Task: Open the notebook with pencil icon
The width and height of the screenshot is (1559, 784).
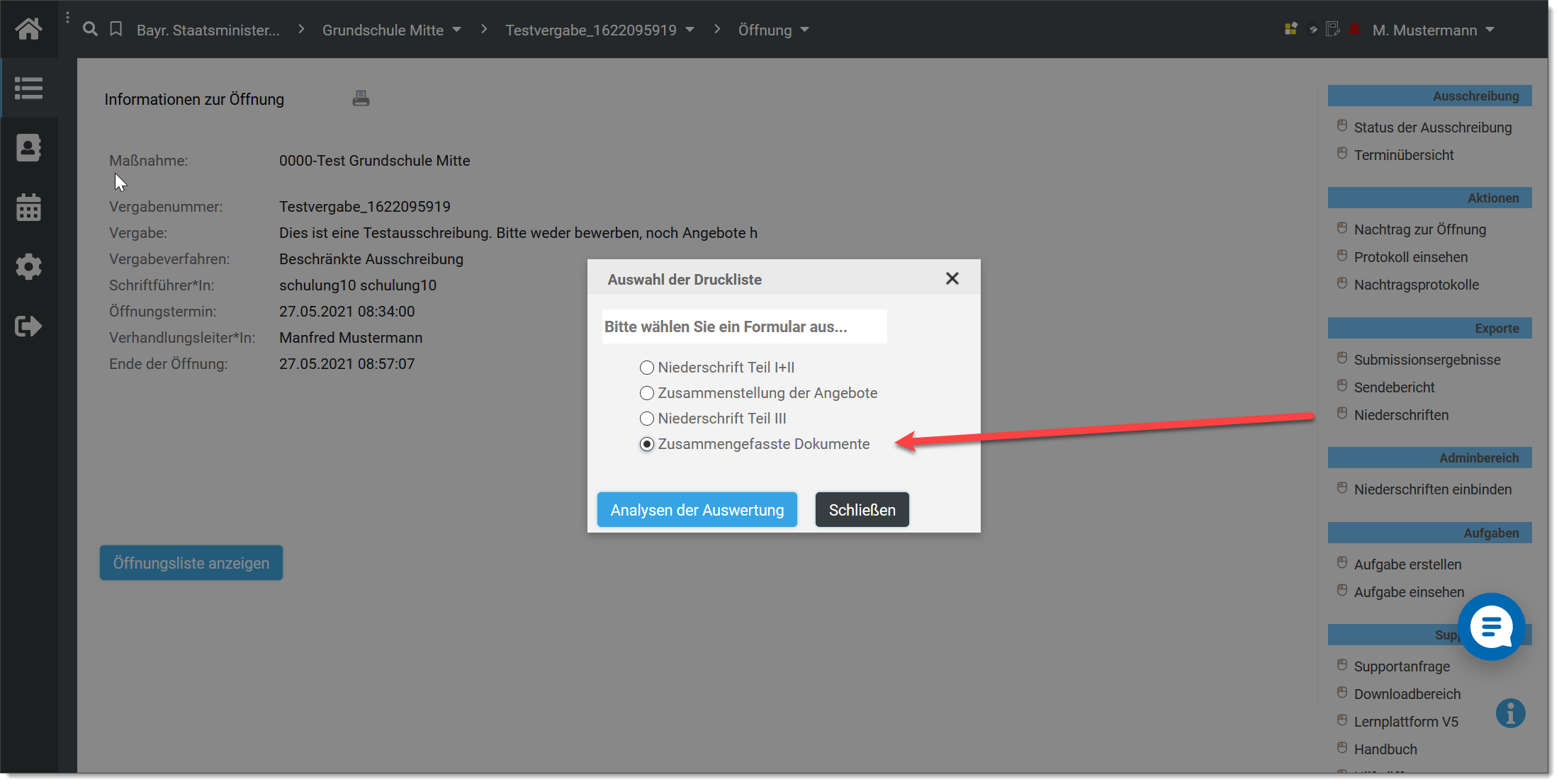Action: pyautogui.click(x=1333, y=29)
